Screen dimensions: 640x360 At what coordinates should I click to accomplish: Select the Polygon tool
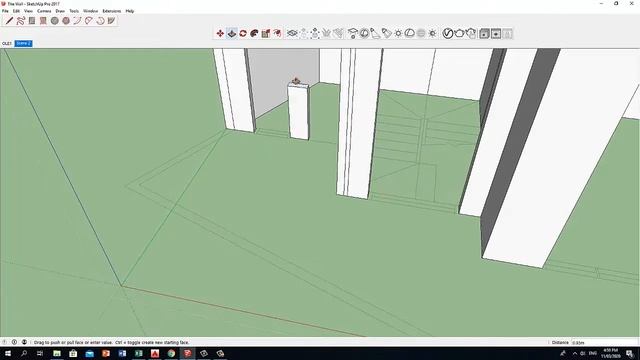pyautogui.click(x=66, y=21)
